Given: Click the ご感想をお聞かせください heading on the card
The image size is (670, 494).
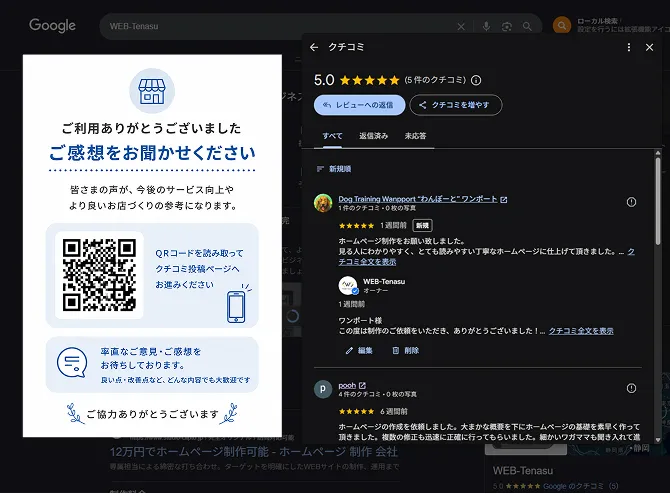Looking at the screenshot, I should 152,153.
